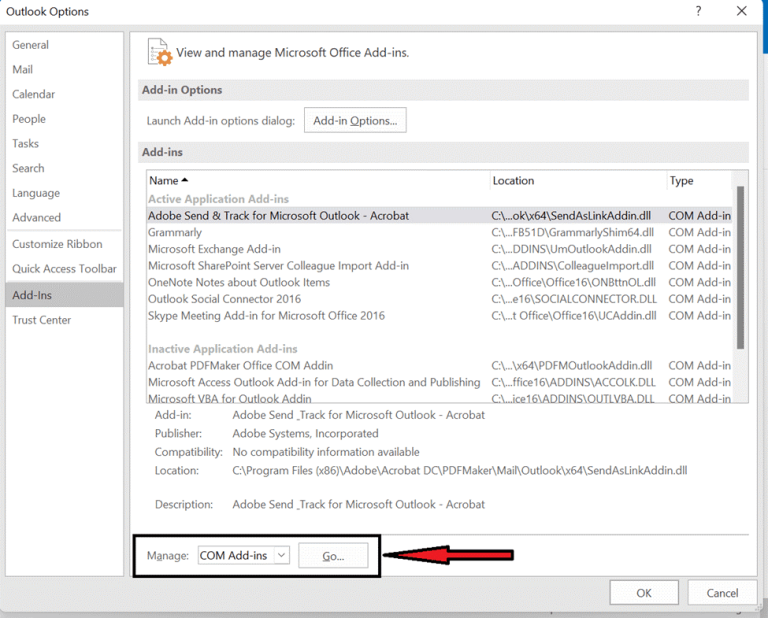The image size is (768, 618).
Task: Open the Advanced options category
Action: click(x=37, y=218)
